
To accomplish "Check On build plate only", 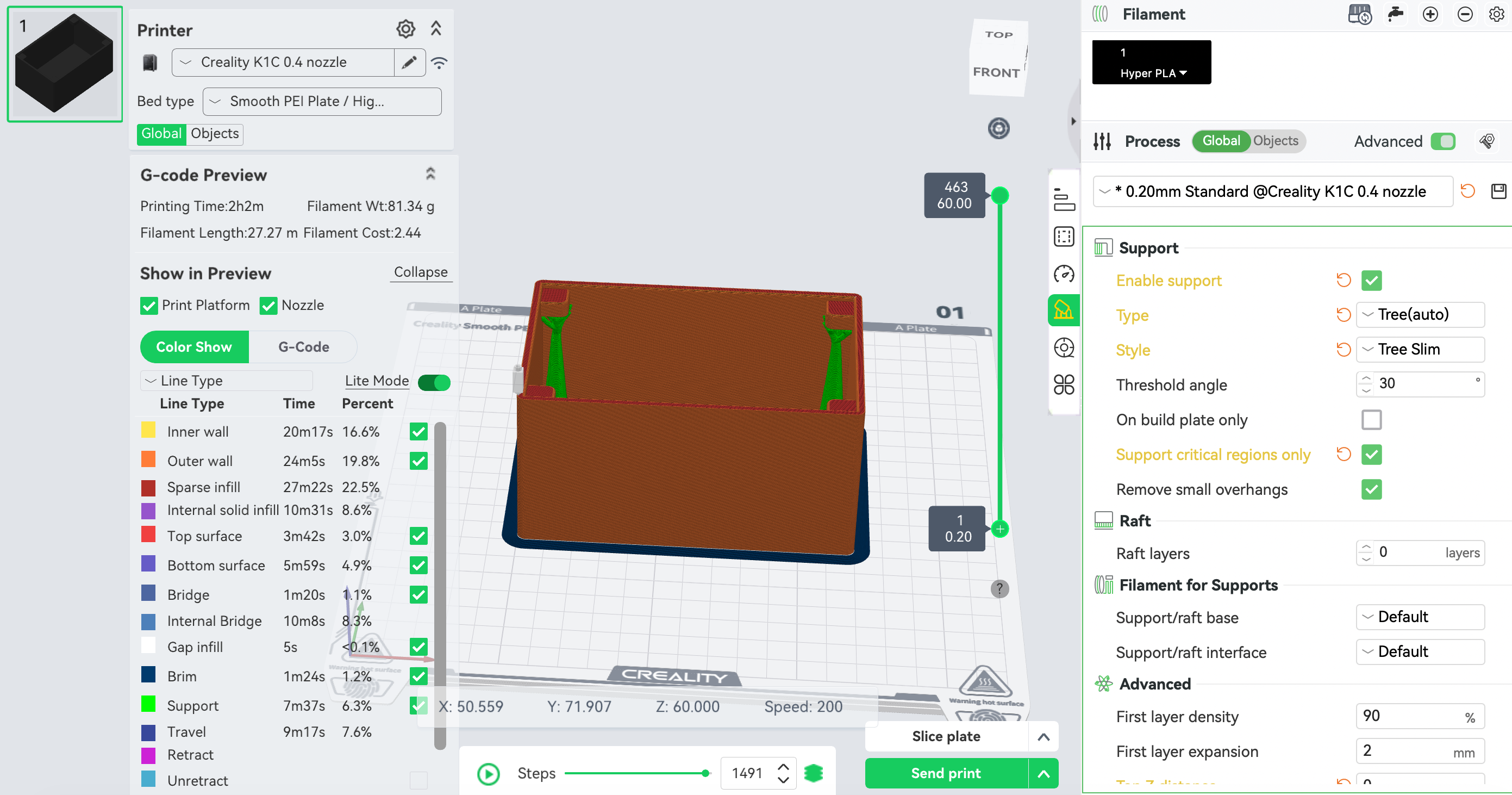I will tap(1371, 420).
